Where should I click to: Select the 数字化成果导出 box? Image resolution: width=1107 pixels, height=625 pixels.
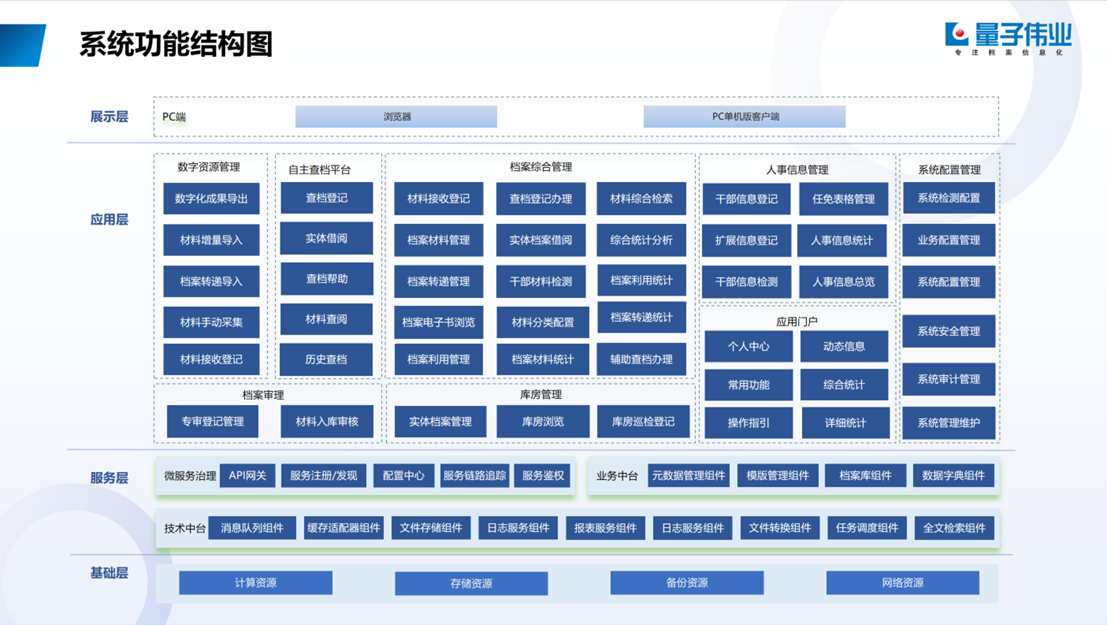(211, 198)
